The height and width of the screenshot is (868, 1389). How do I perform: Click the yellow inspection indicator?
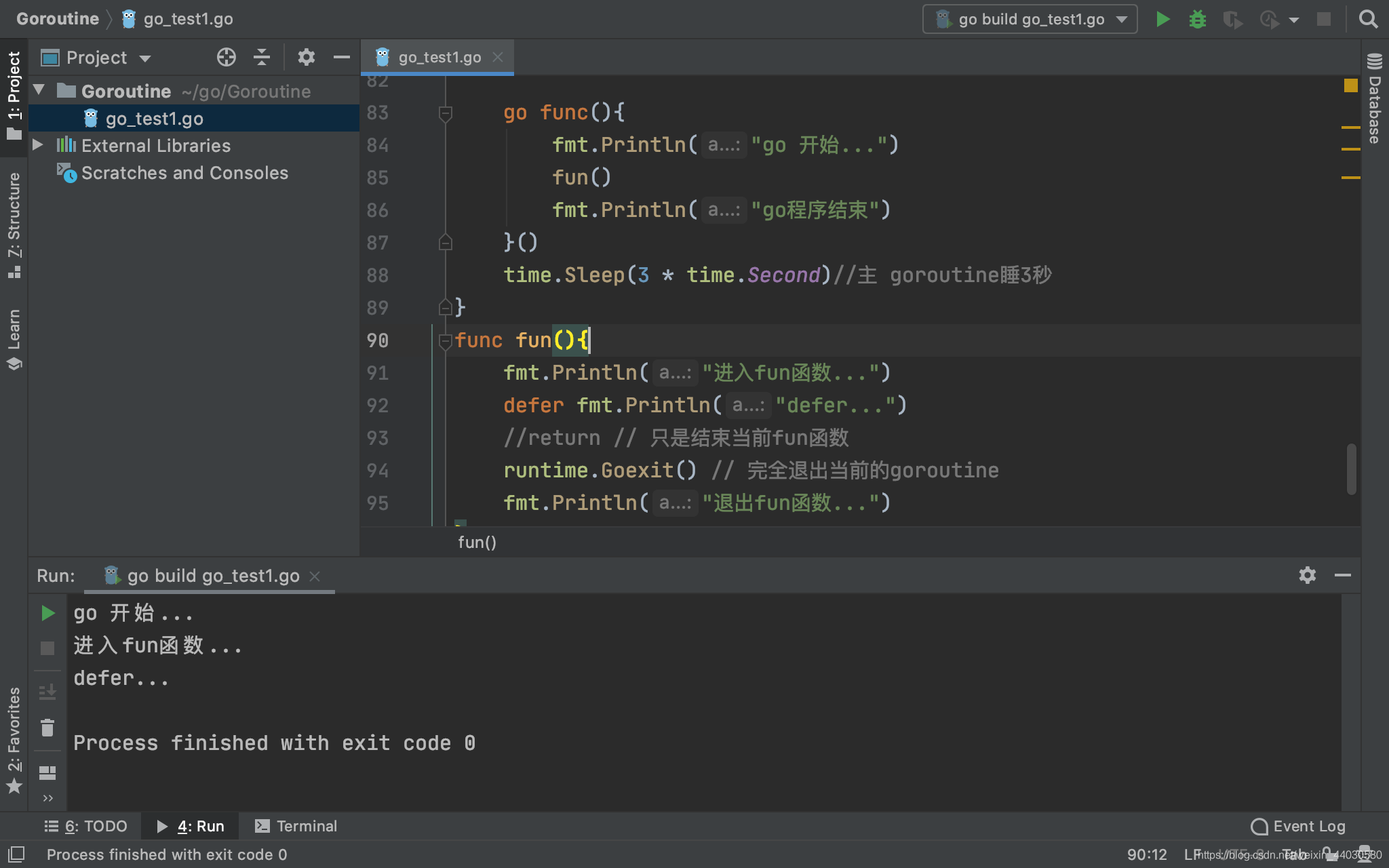(1350, 85)
